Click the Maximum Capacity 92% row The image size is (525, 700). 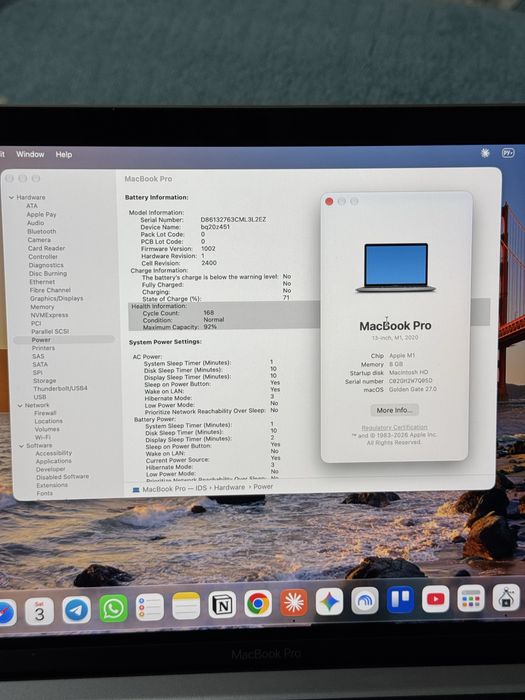(179, 327)
